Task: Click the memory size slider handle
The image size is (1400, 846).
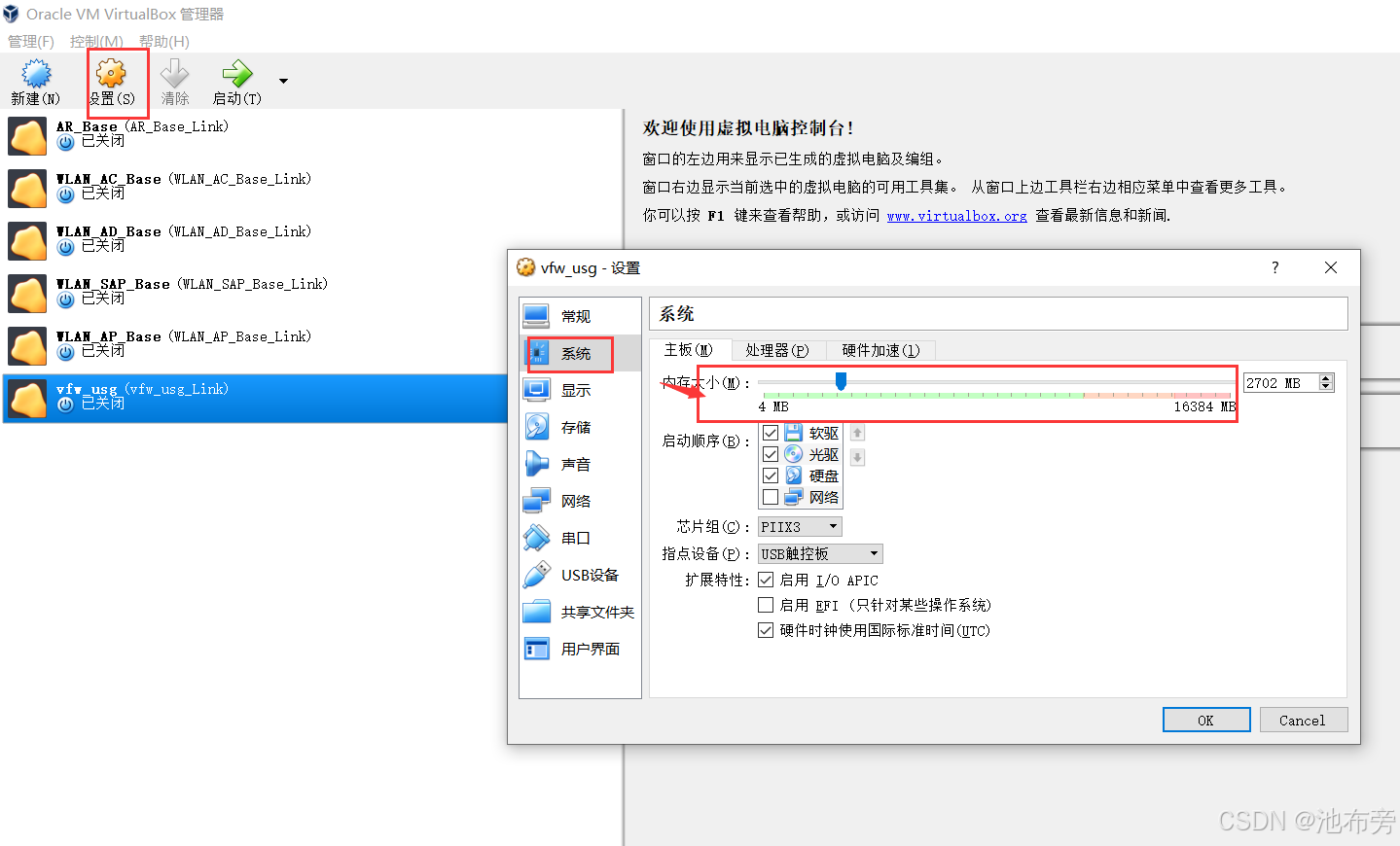Action: tap(841, 381)
